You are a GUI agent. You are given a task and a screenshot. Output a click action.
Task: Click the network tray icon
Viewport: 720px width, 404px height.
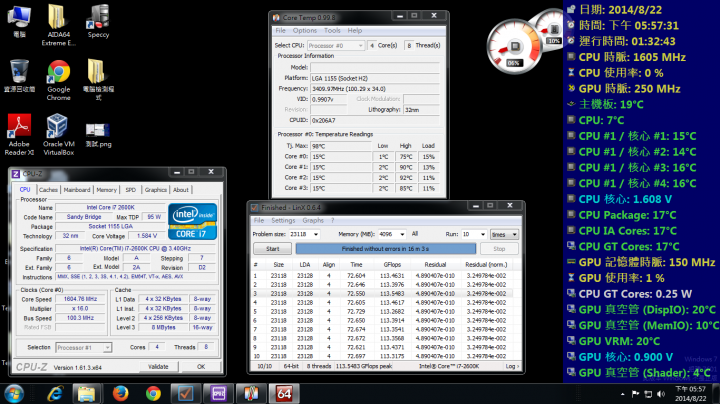pos(648,394)
